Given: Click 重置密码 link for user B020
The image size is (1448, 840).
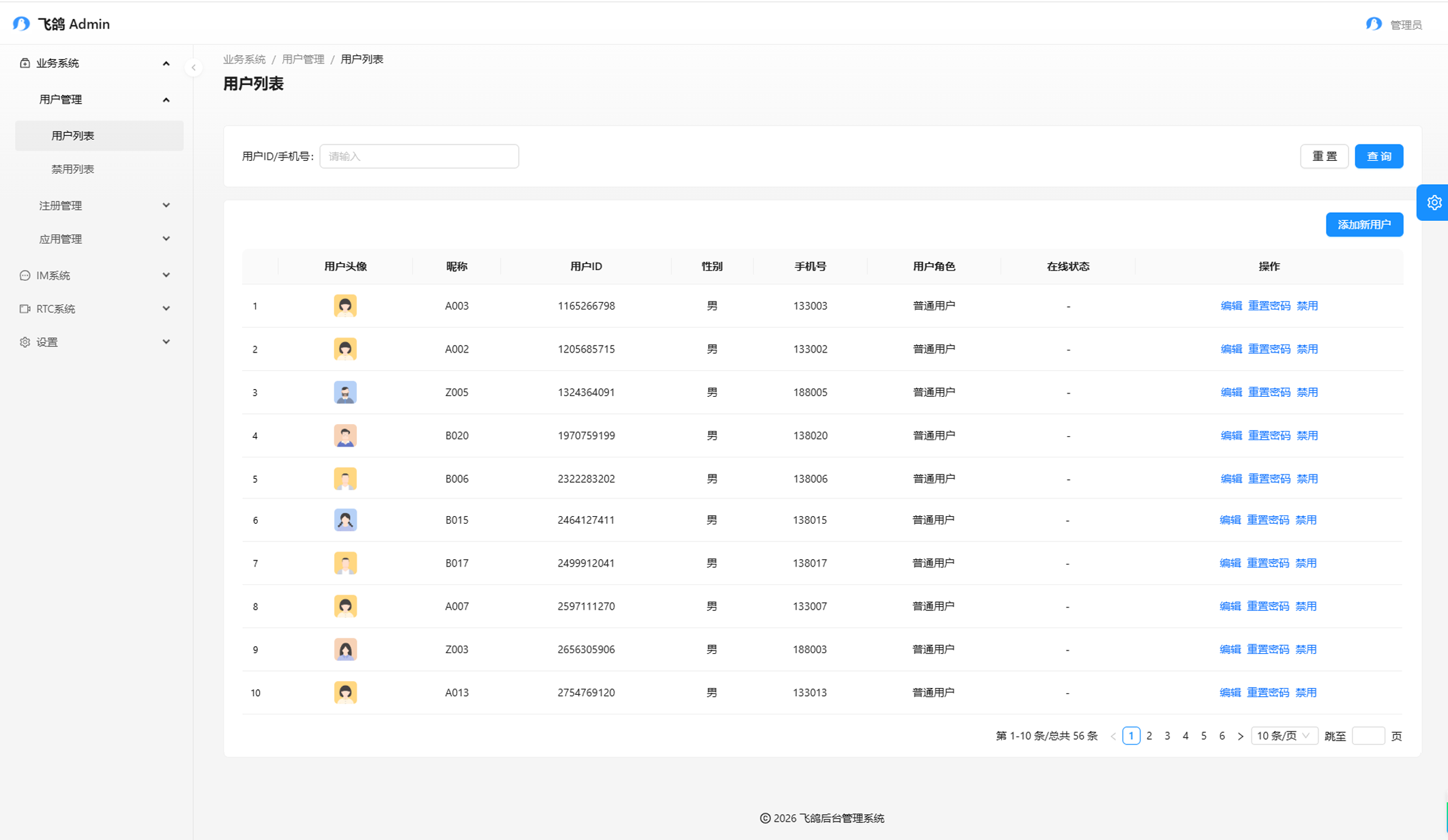Looking at the screenshot, I should [1269, 435].
